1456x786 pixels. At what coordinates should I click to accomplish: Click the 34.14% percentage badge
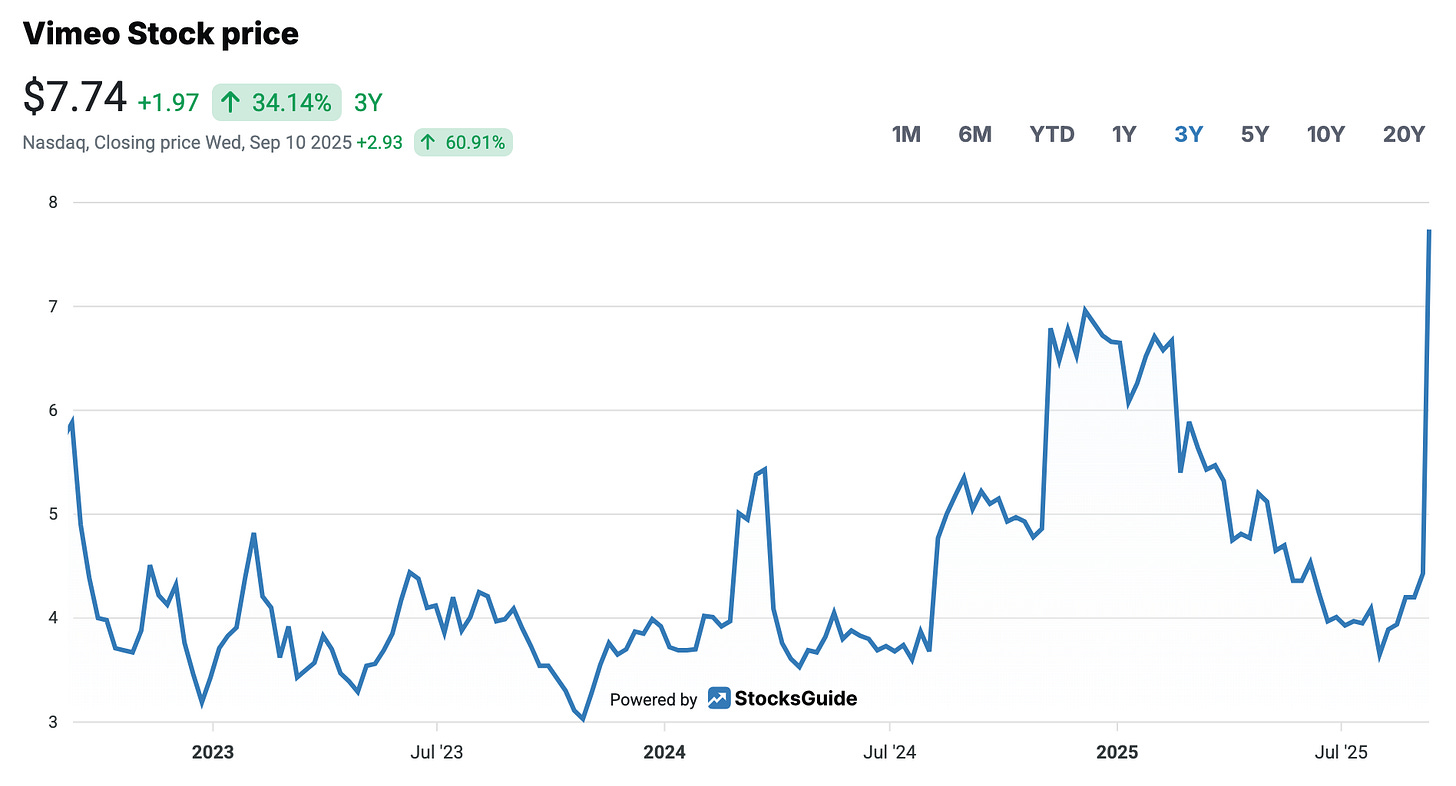pos(276,101)
